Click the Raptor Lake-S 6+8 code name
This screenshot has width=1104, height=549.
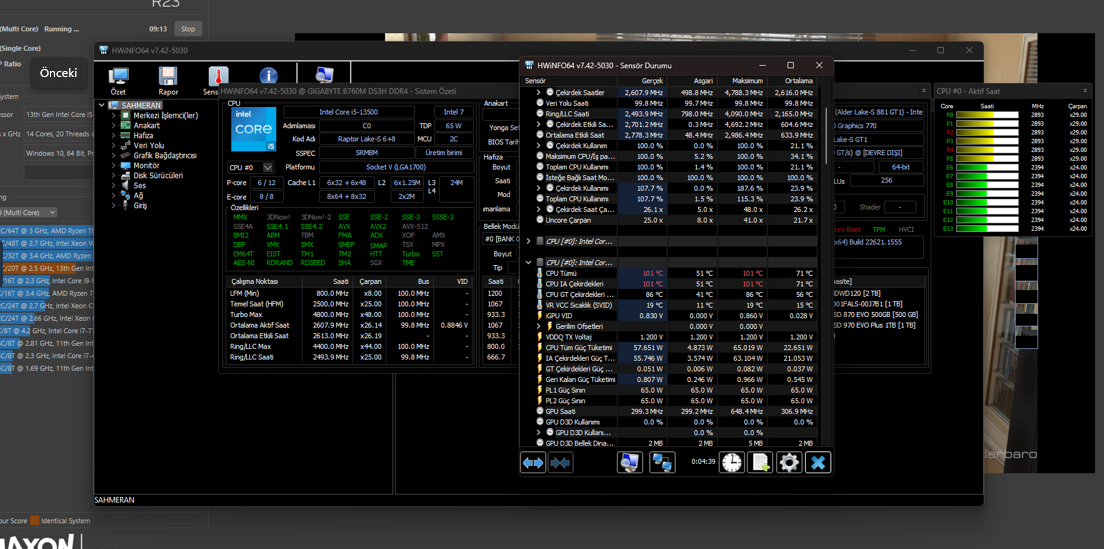click(366, 139)
